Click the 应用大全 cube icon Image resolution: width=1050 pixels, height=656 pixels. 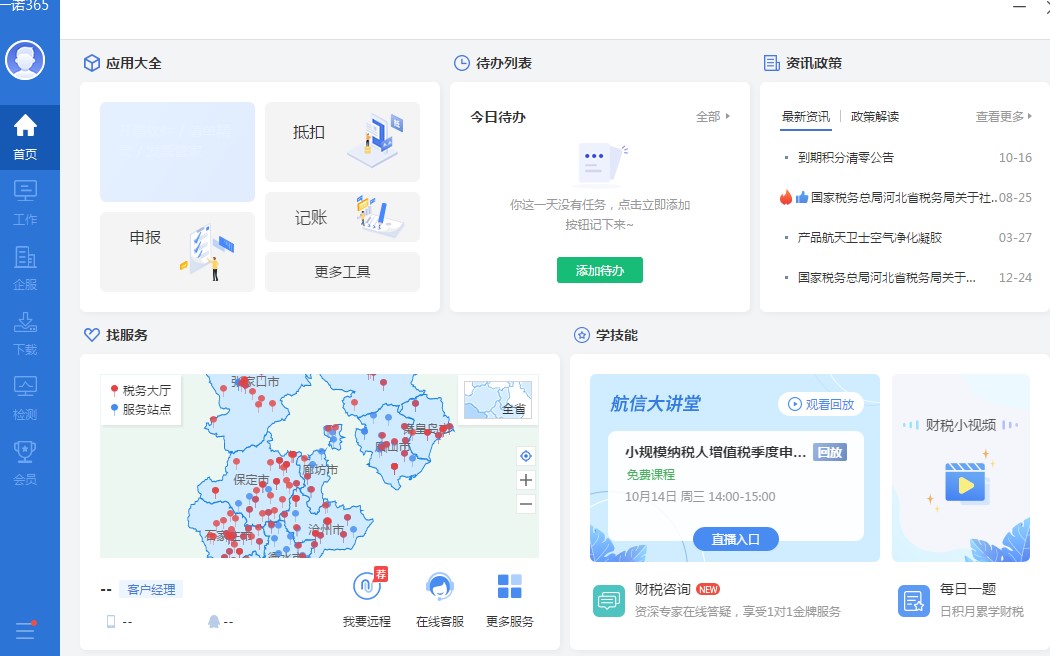pos(91,63)
